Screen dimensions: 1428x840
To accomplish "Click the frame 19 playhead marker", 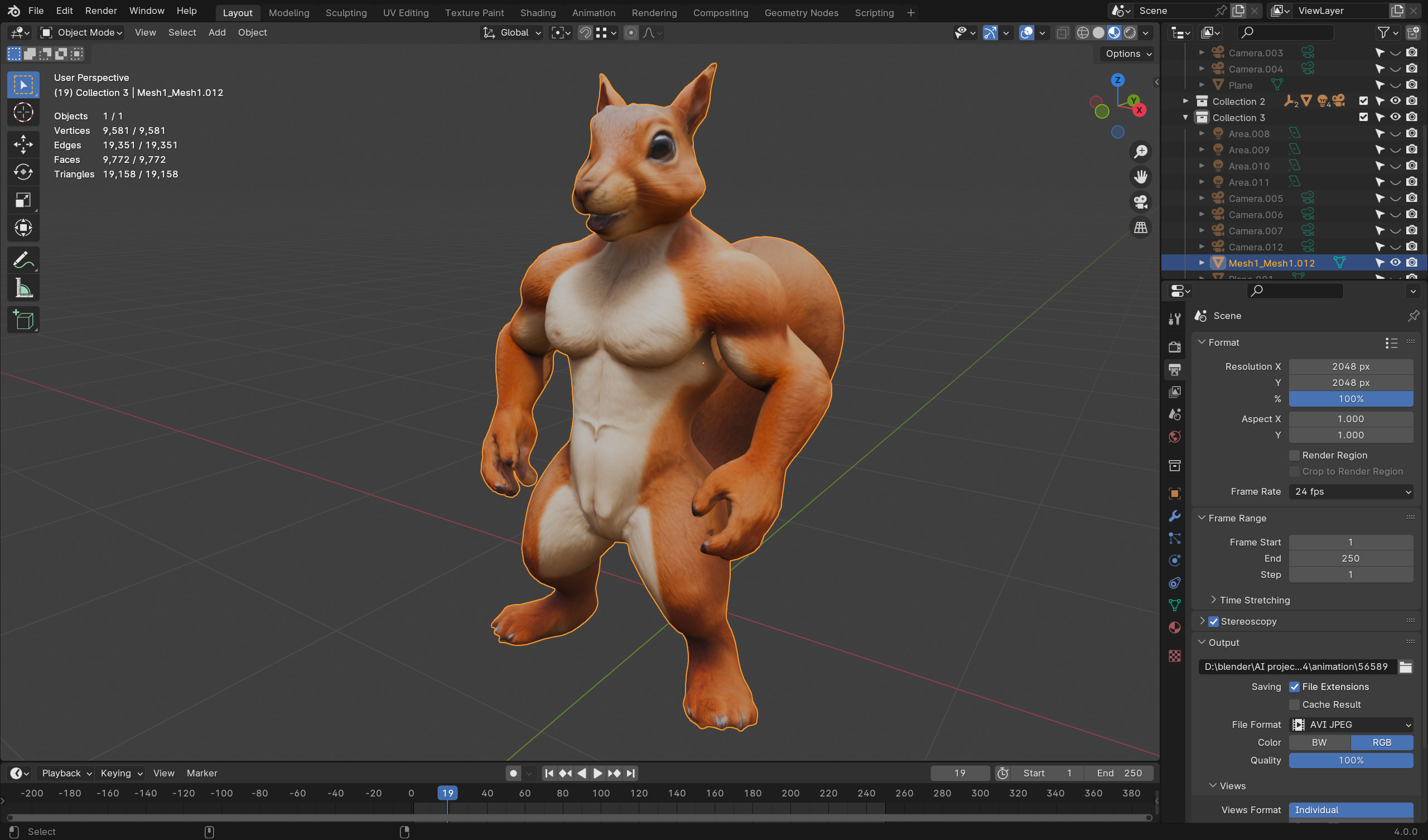I will click(447, 794).
